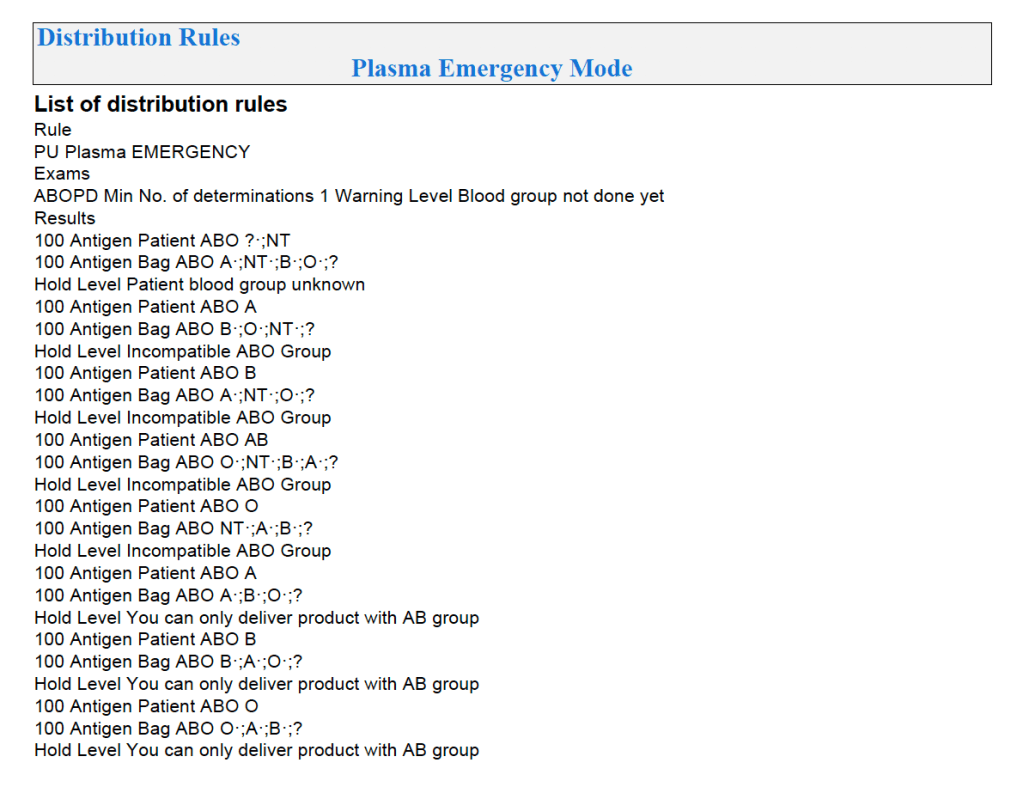Click the ABOPD minimum determinations line
The height and width of the screenshot is (787, 1023).
349,196
